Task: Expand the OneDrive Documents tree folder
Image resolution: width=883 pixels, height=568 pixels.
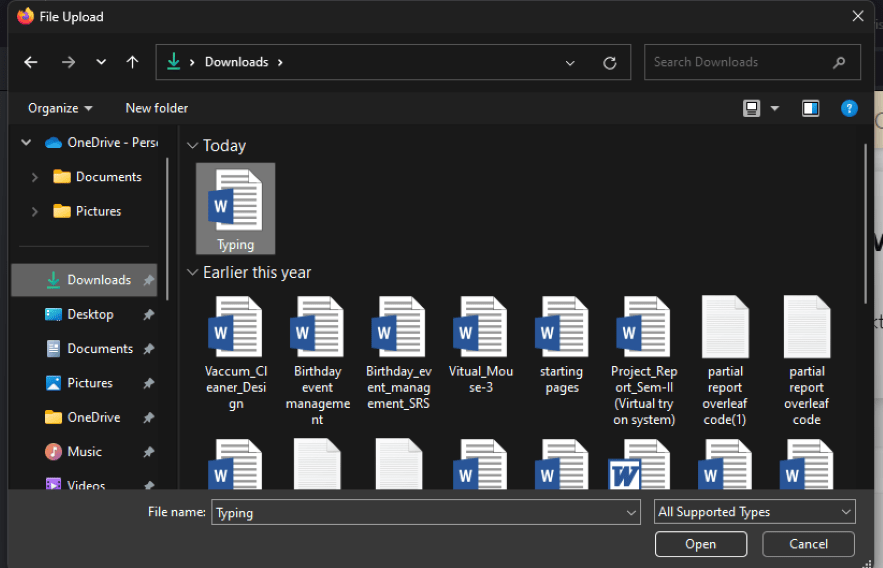Action: pyautogui.click(x=35, y=177)
